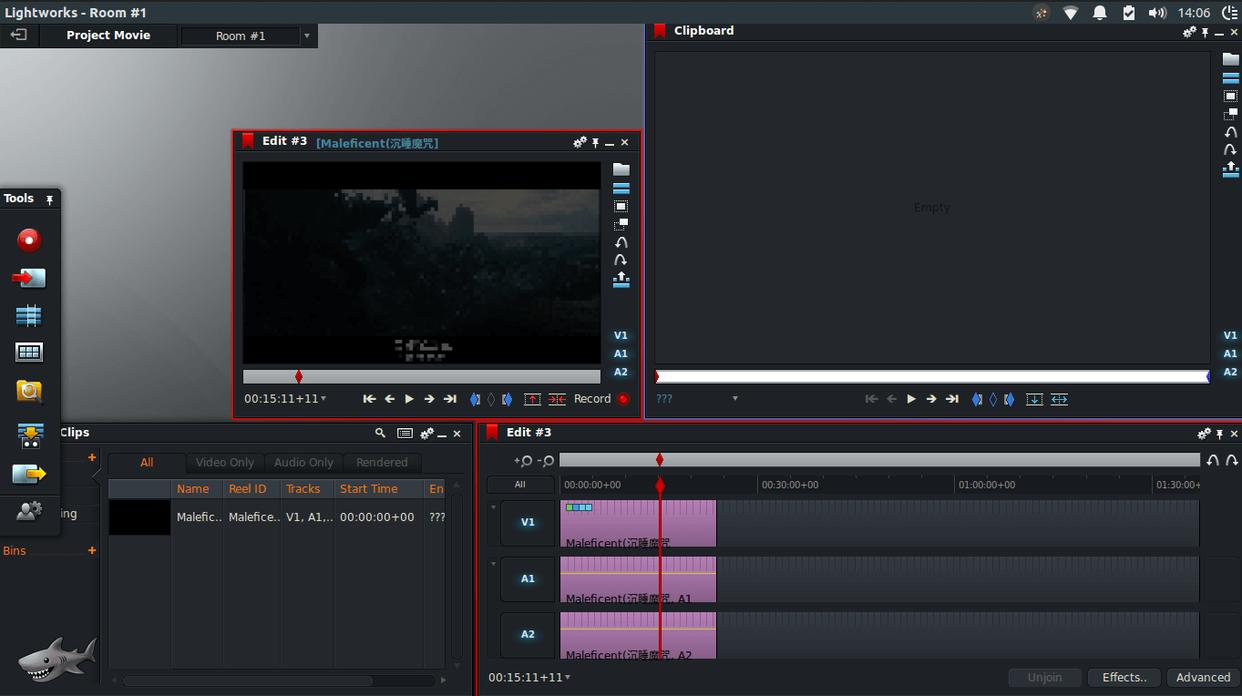Select All tracks button in timeline
This screenshot has height=696, width=1242.
click(520, 485)
